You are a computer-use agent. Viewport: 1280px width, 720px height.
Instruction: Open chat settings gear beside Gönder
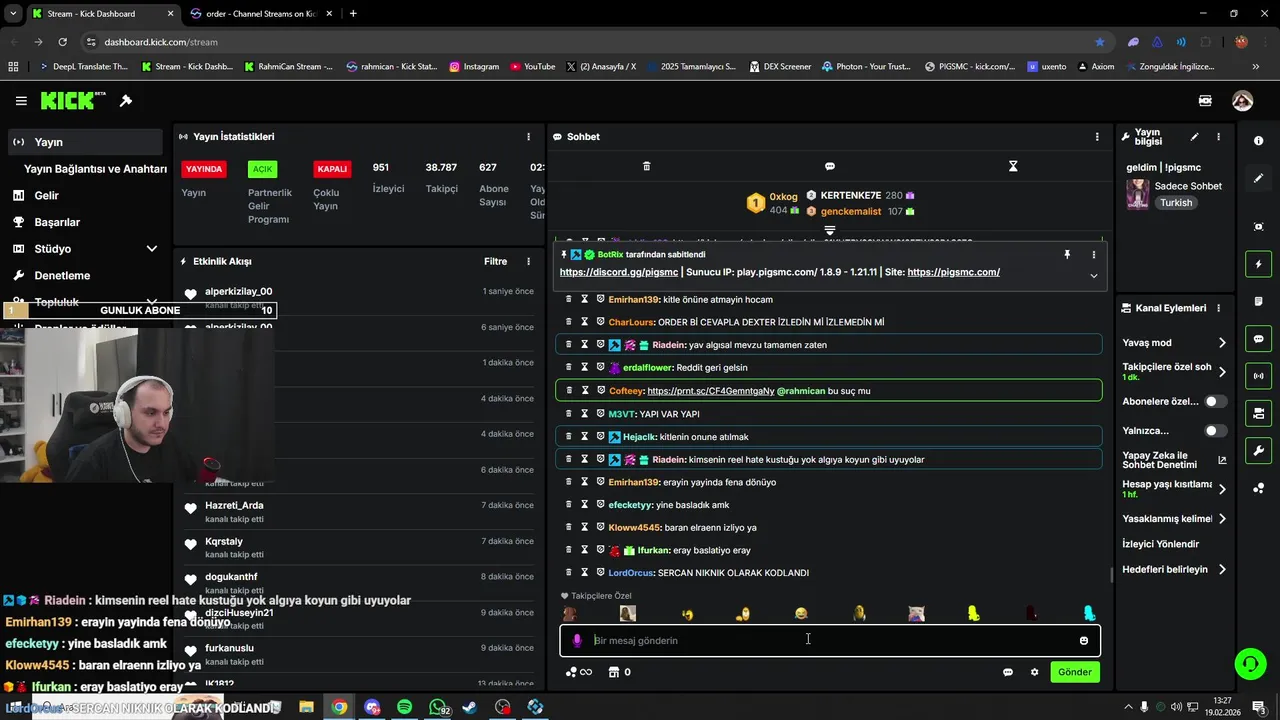pyautogui.click(x=1034, y=672)
